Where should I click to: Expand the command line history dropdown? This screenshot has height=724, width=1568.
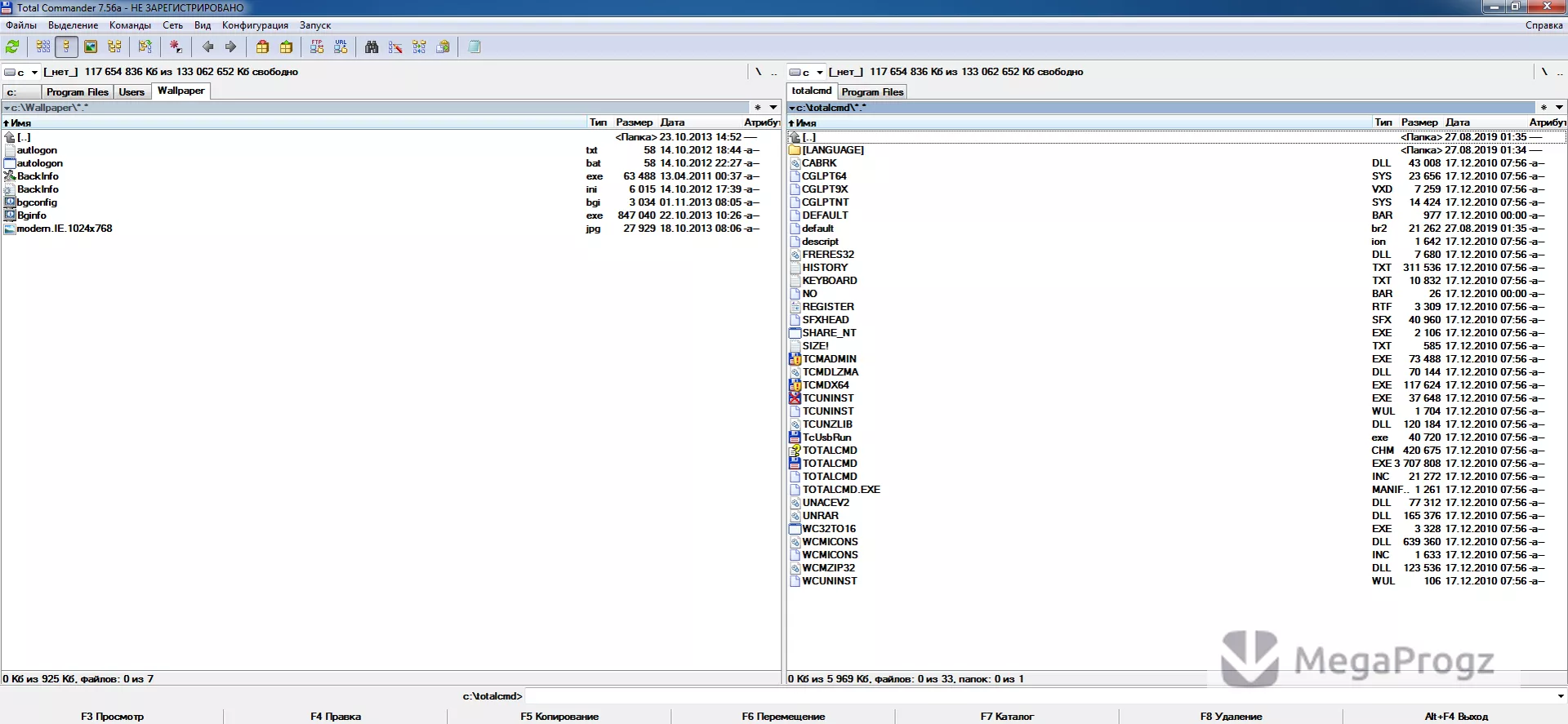point(1561,696)
